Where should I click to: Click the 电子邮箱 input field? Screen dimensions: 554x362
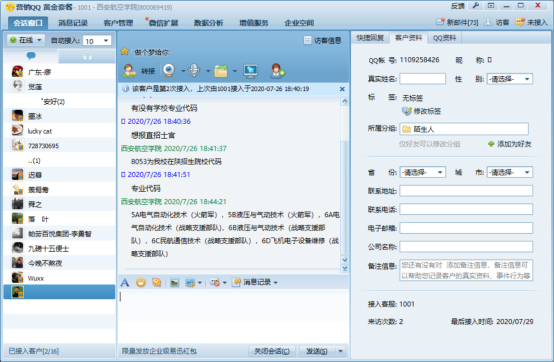coord(466,228)
